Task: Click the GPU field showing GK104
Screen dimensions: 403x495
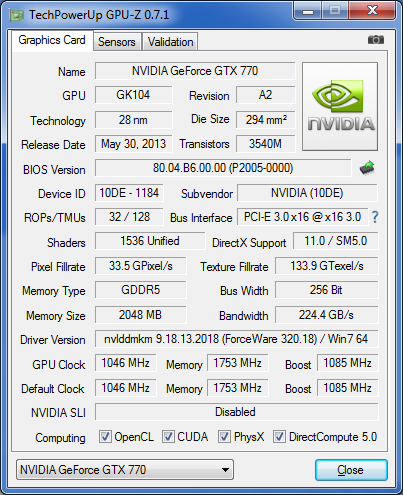Action: click(133, 95)
